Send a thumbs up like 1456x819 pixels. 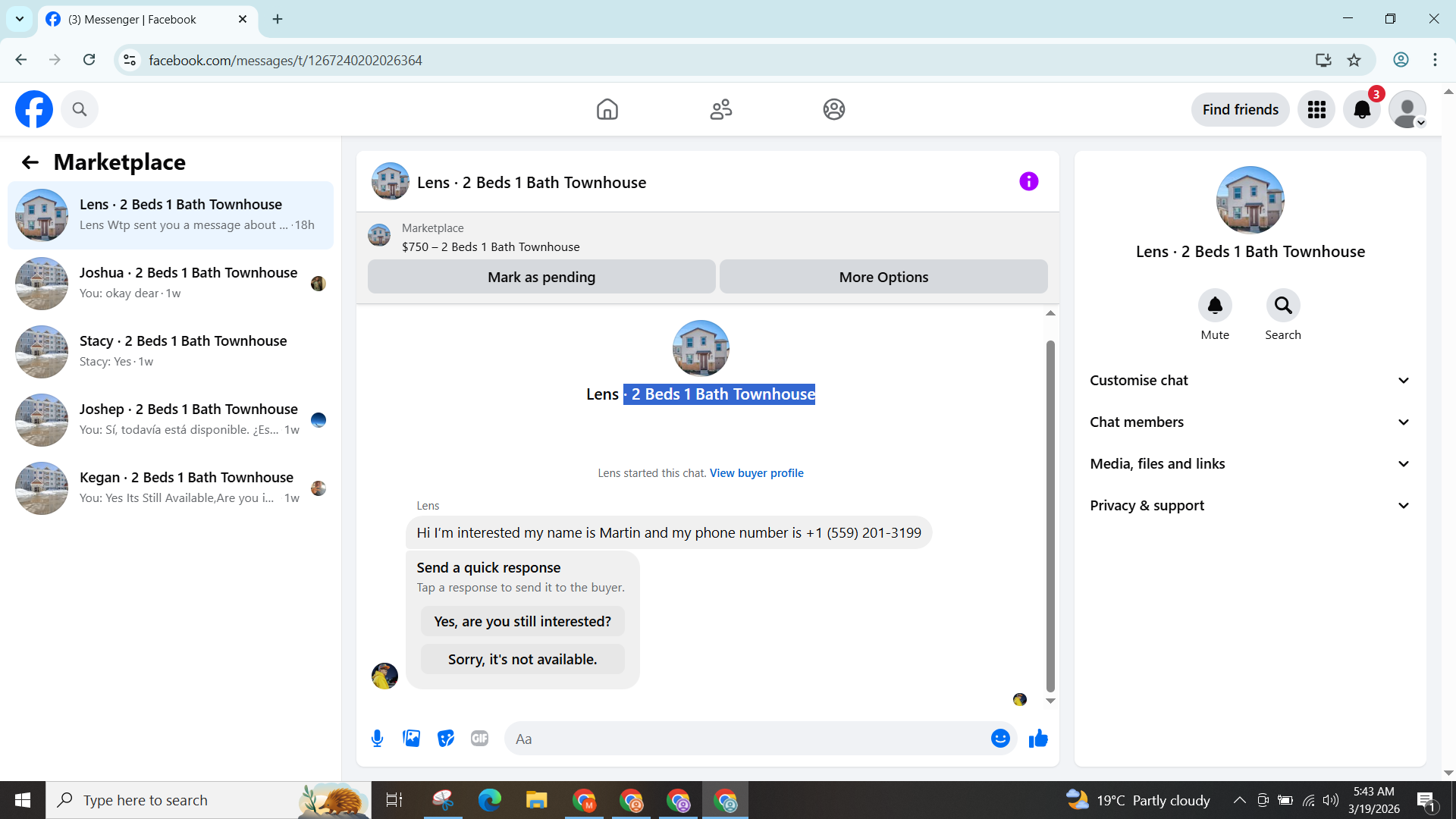coord(1038,739)
